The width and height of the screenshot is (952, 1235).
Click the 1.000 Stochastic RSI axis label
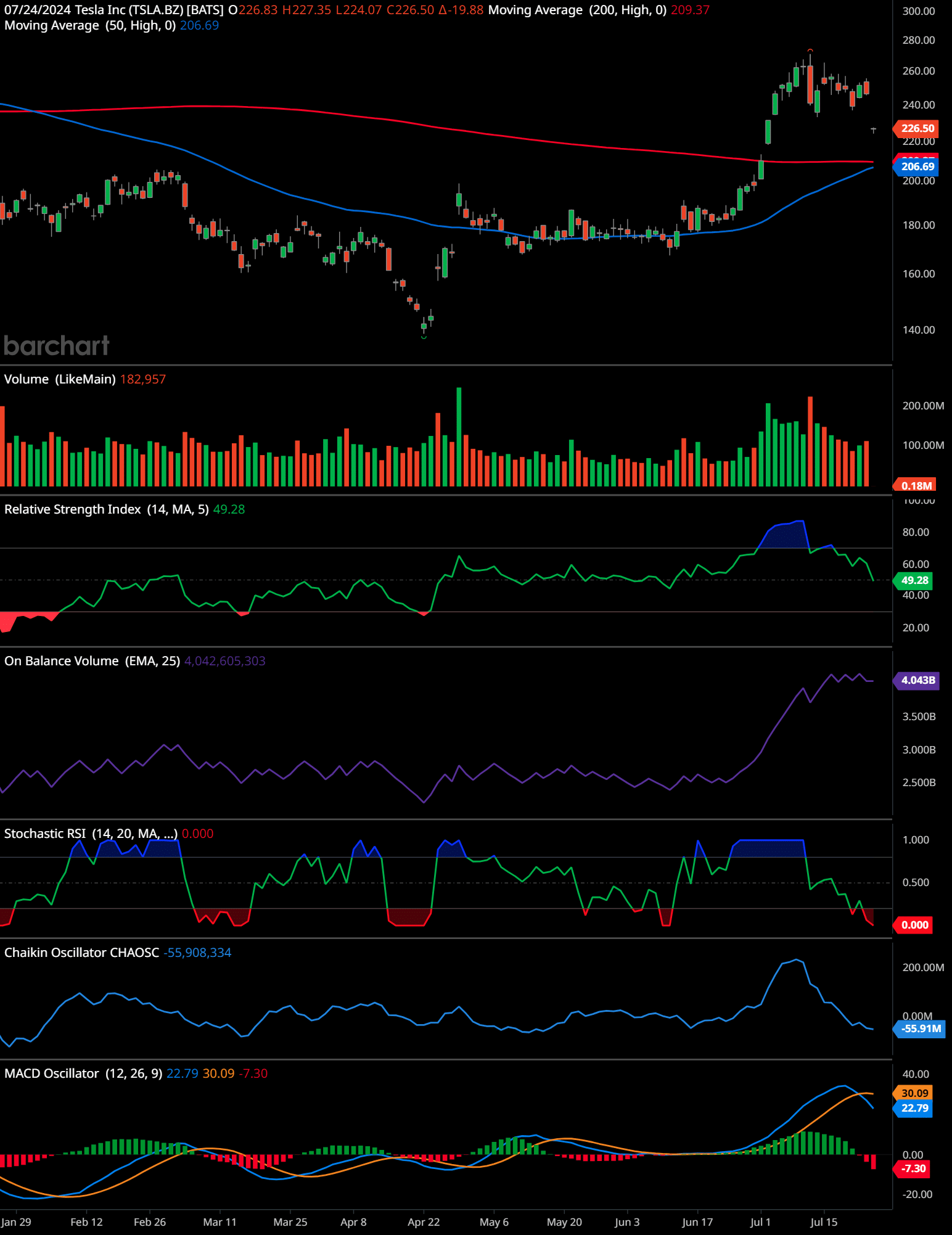coord(916,840)
